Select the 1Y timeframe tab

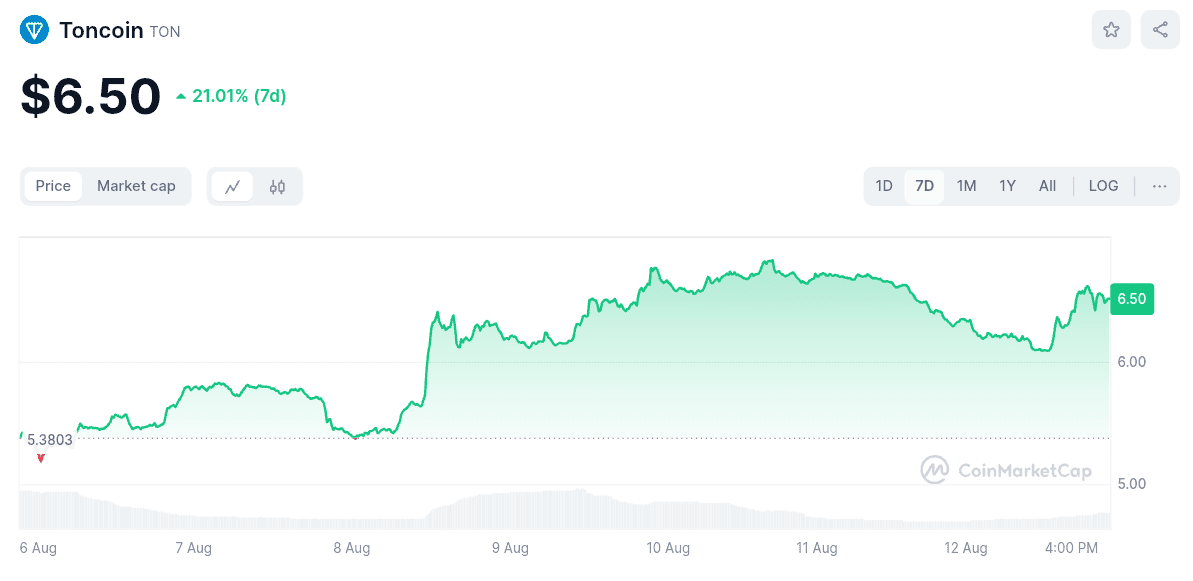click(x=1006, y=186)
